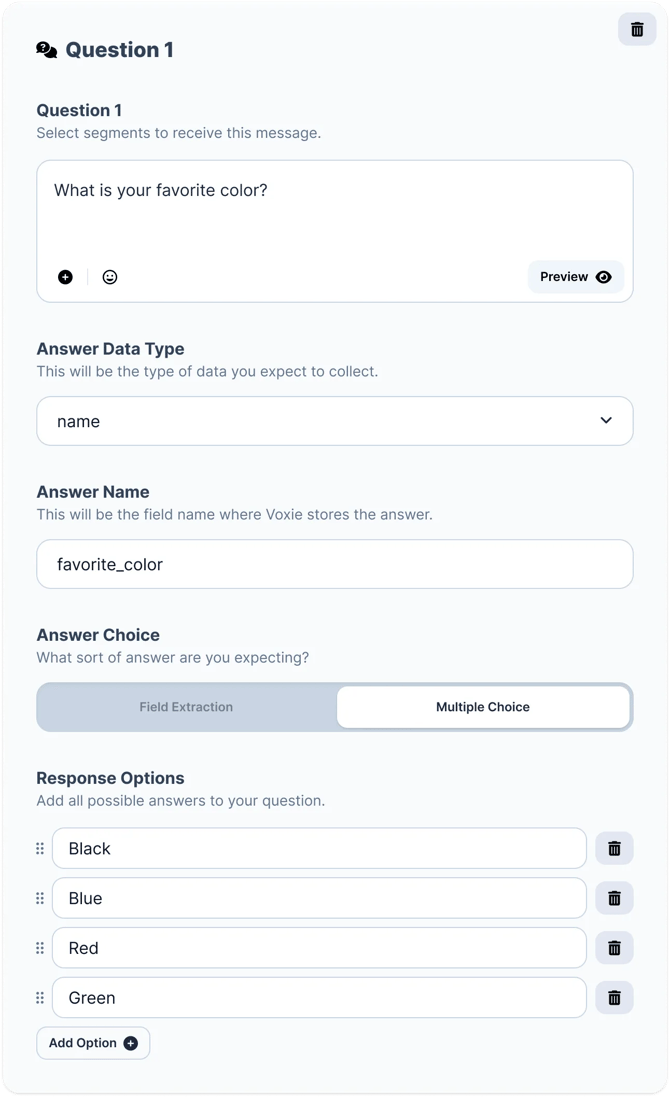Delete the Blue response option
This screenshot has height=1097, width=670.
coord(614,898)
